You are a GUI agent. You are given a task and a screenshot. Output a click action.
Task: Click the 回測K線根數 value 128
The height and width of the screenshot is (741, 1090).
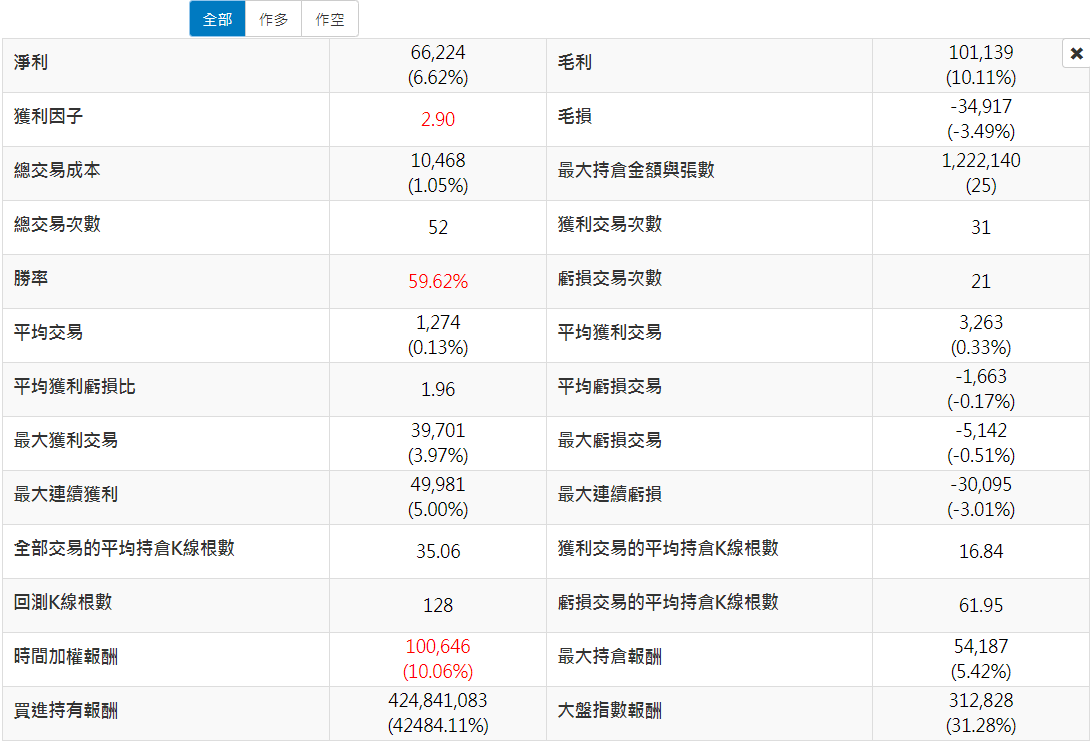pyautogui.click(x=438, y=606)
